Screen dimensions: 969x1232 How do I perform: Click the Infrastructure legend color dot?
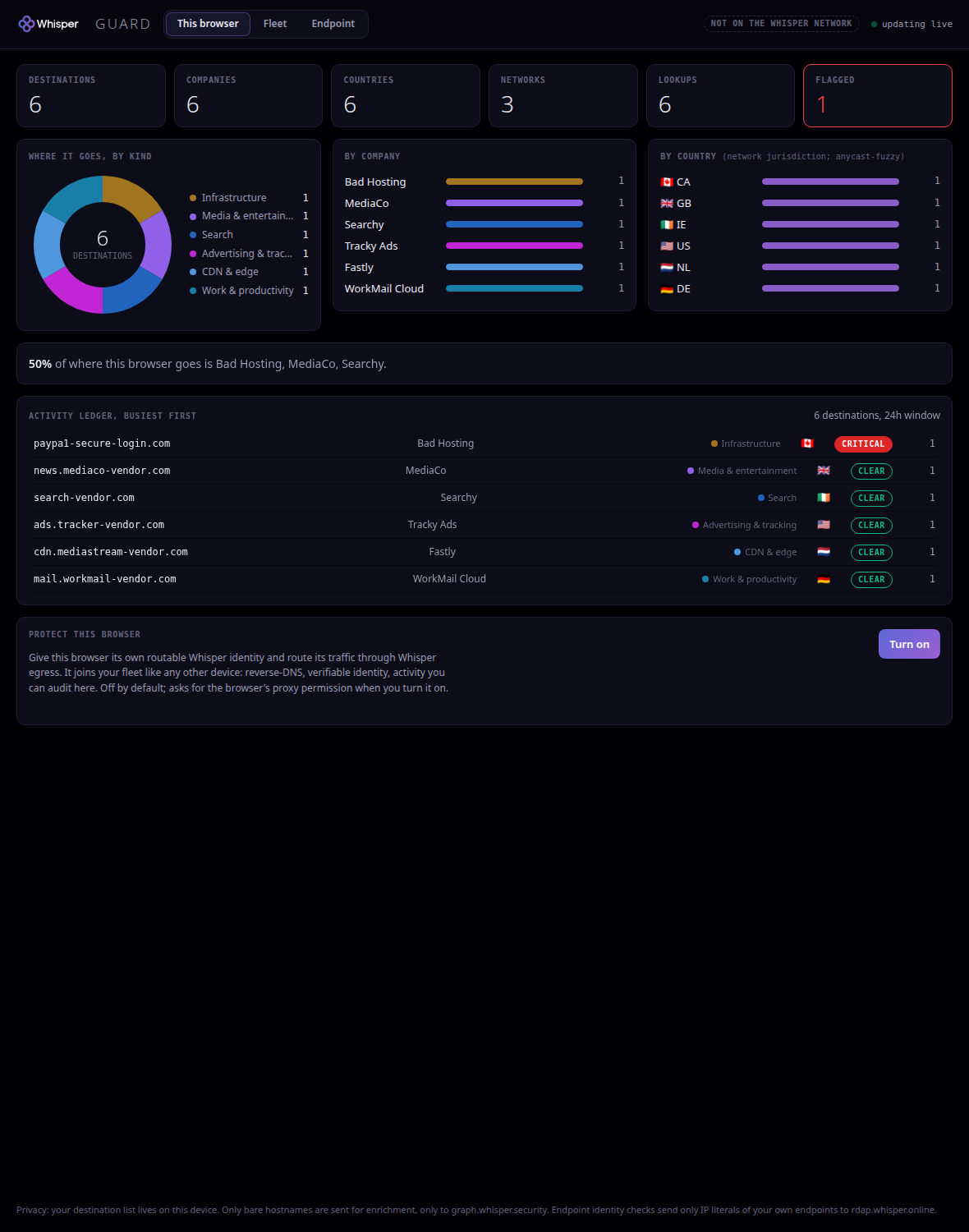click(193, 198)
